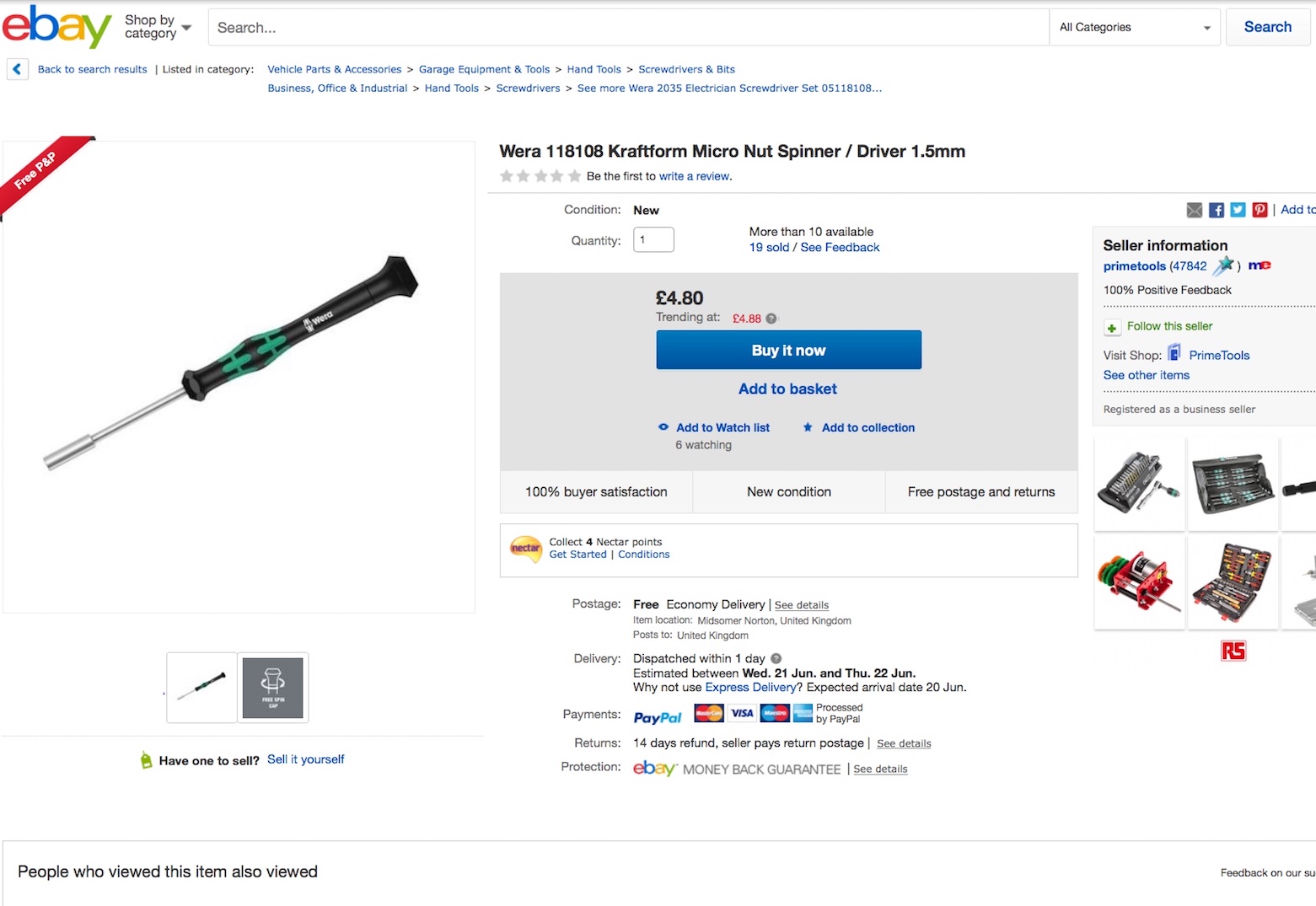Select the free spin cap thumbnail
The width and height of the screenshot is (1316, 906).
272,687
